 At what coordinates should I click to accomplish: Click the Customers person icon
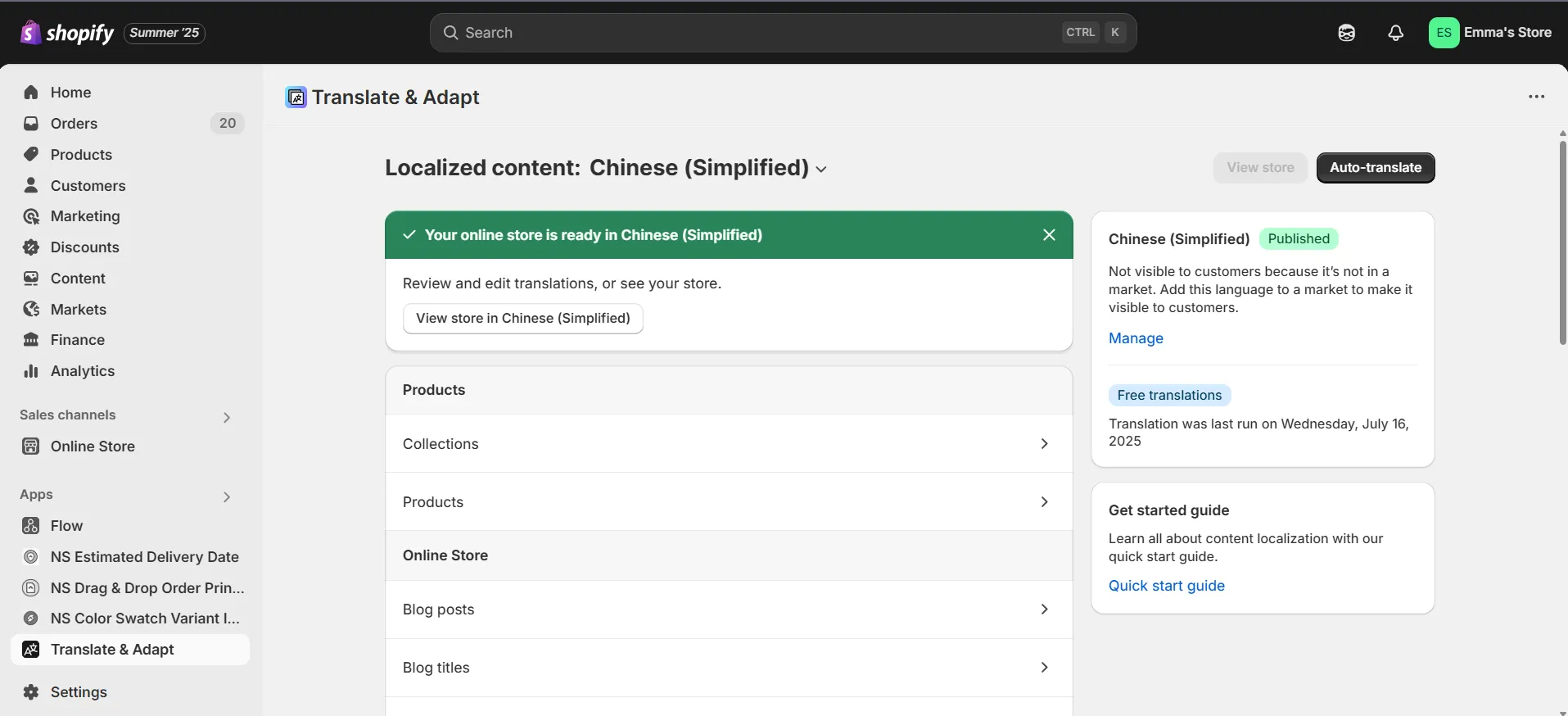(31, 186)
